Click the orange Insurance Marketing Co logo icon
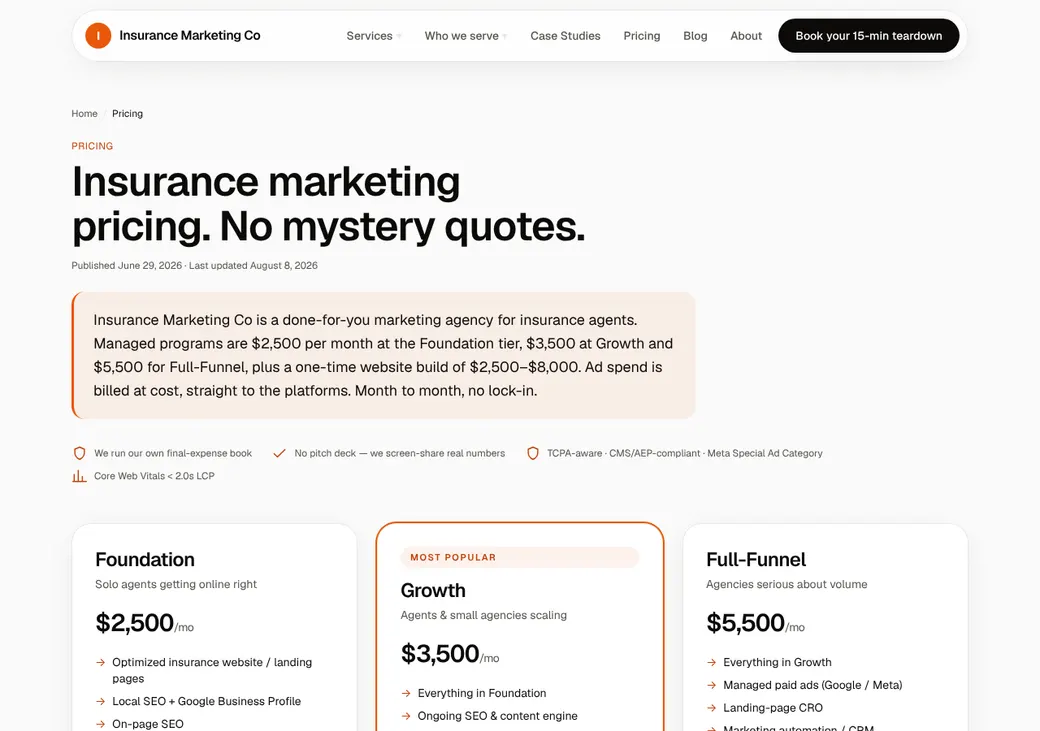Viewport: 1040px width, 731px height. (98, 36)
